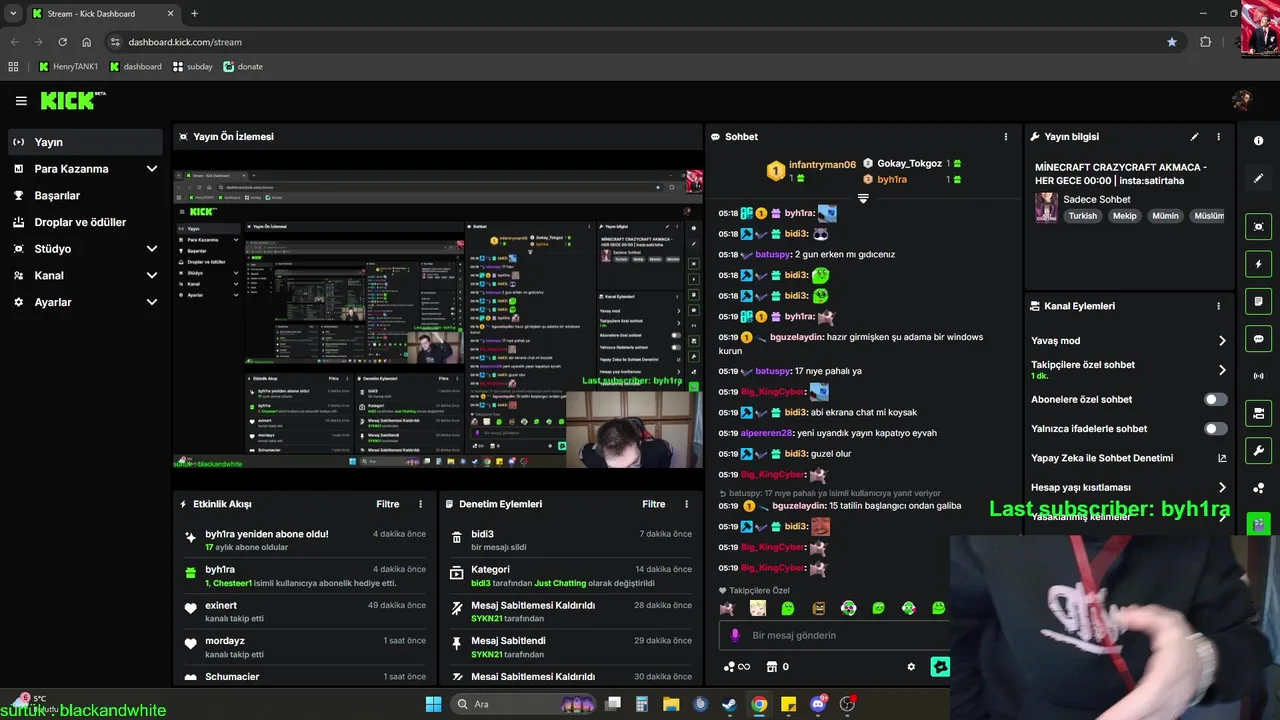
Task: Open Yayın bilgisi three-dot menu
Action: point(1218,137)
